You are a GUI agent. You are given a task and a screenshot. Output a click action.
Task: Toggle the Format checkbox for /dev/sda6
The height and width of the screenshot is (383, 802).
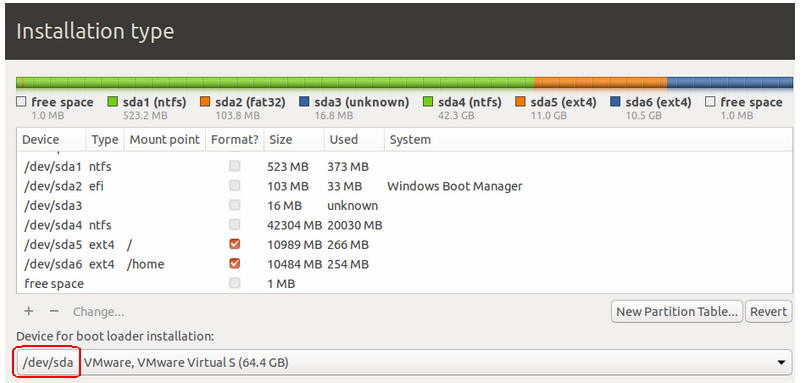(x=235, y=264)
